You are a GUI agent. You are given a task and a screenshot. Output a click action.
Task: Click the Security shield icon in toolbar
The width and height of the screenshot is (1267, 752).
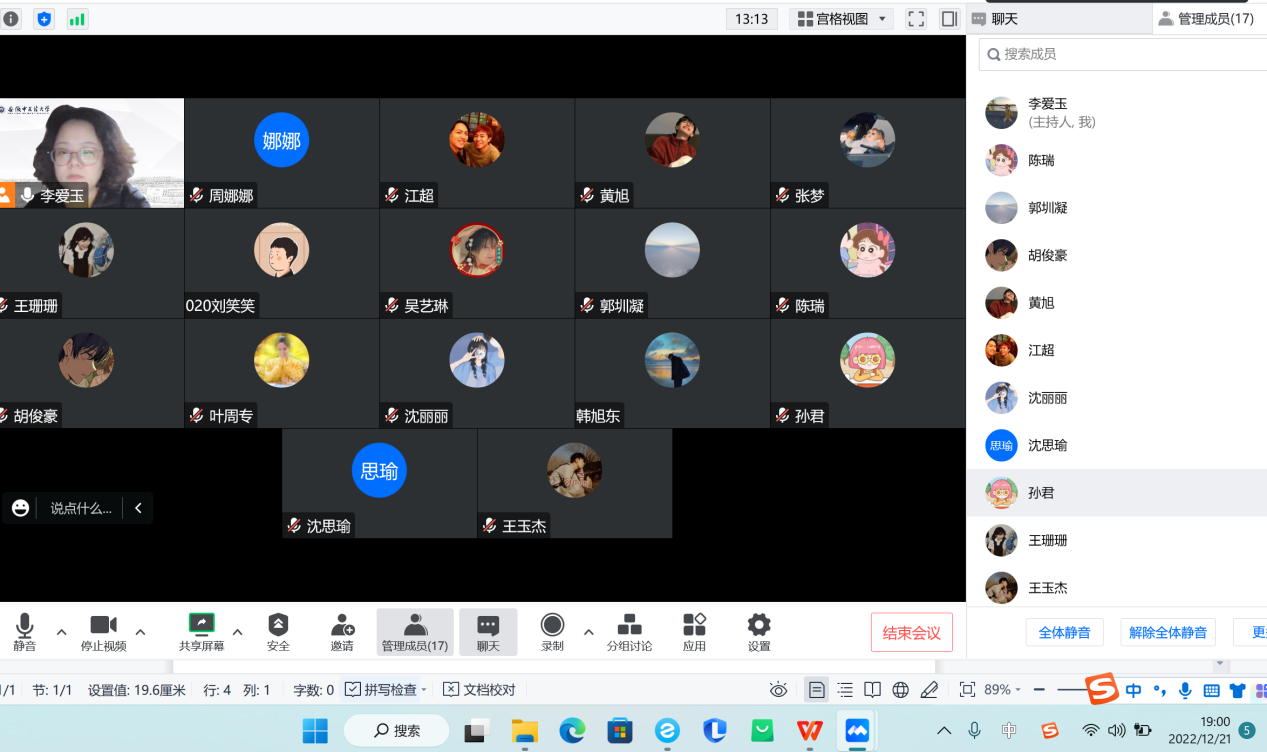coord(278,626)
